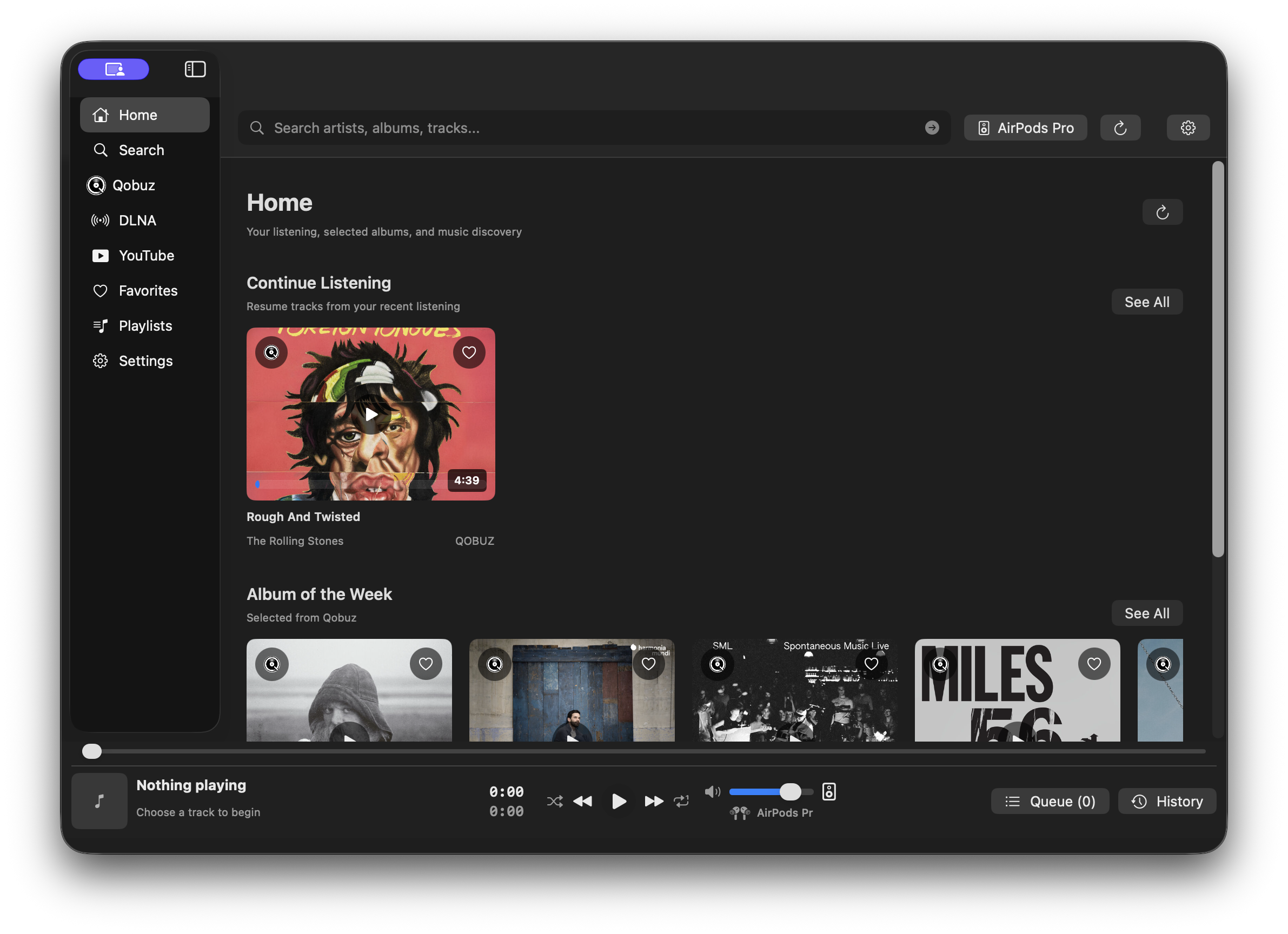
Task: Open YouTube in the sidebar
Action: (145, 256)
